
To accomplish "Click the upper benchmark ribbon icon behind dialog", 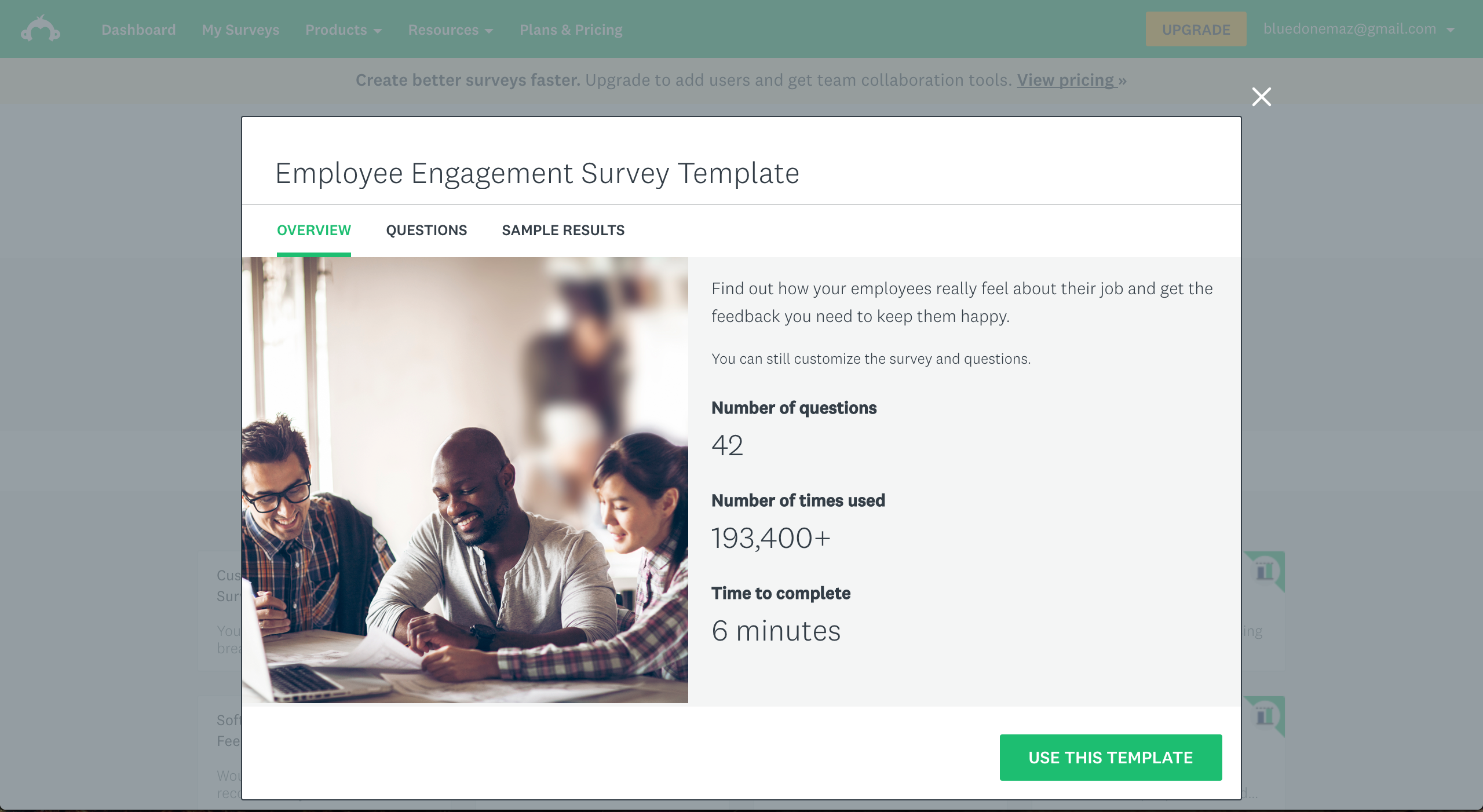I will [1264, 571].
